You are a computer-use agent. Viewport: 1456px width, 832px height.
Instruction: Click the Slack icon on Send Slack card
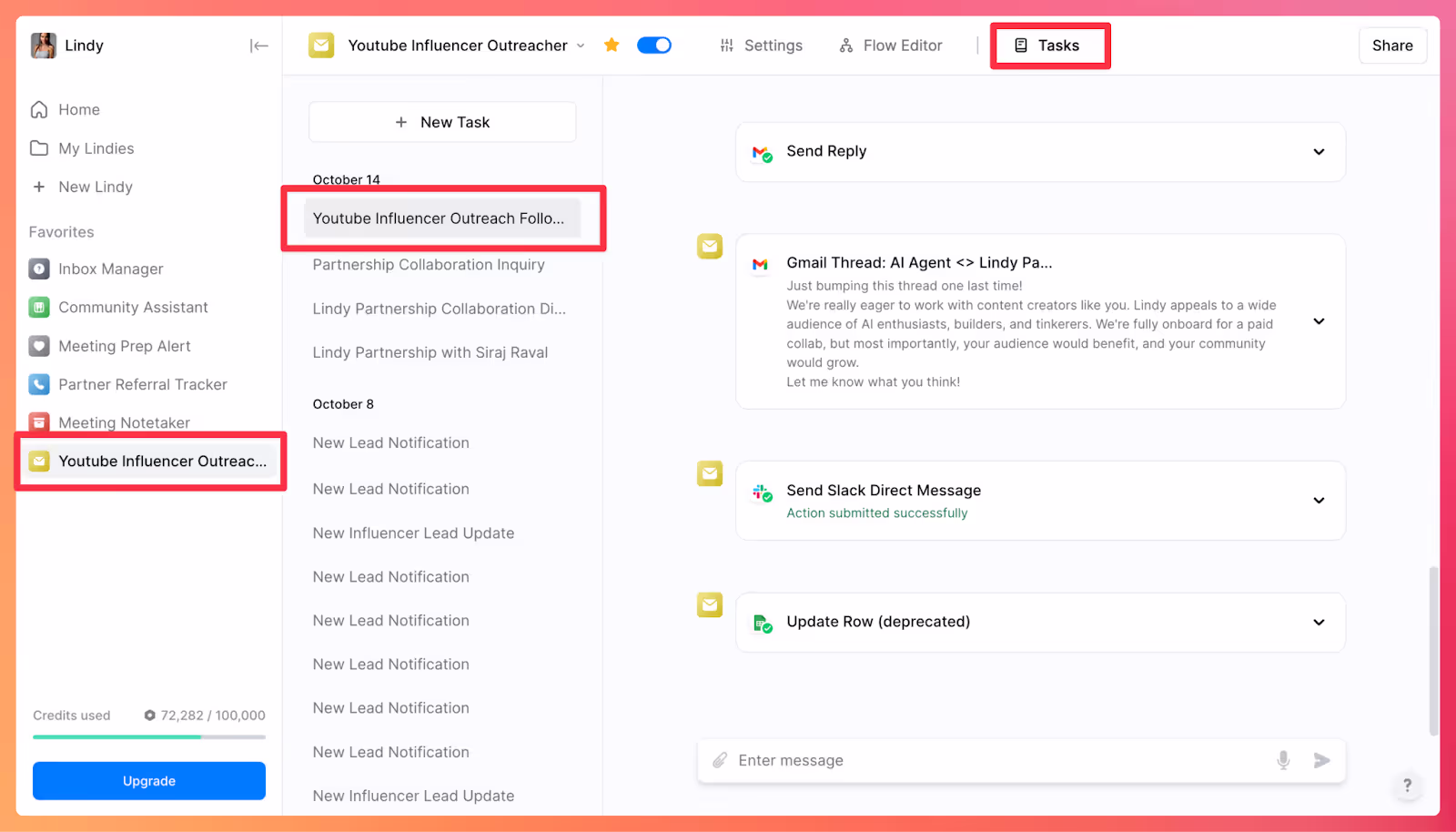[x=762, y=492]
